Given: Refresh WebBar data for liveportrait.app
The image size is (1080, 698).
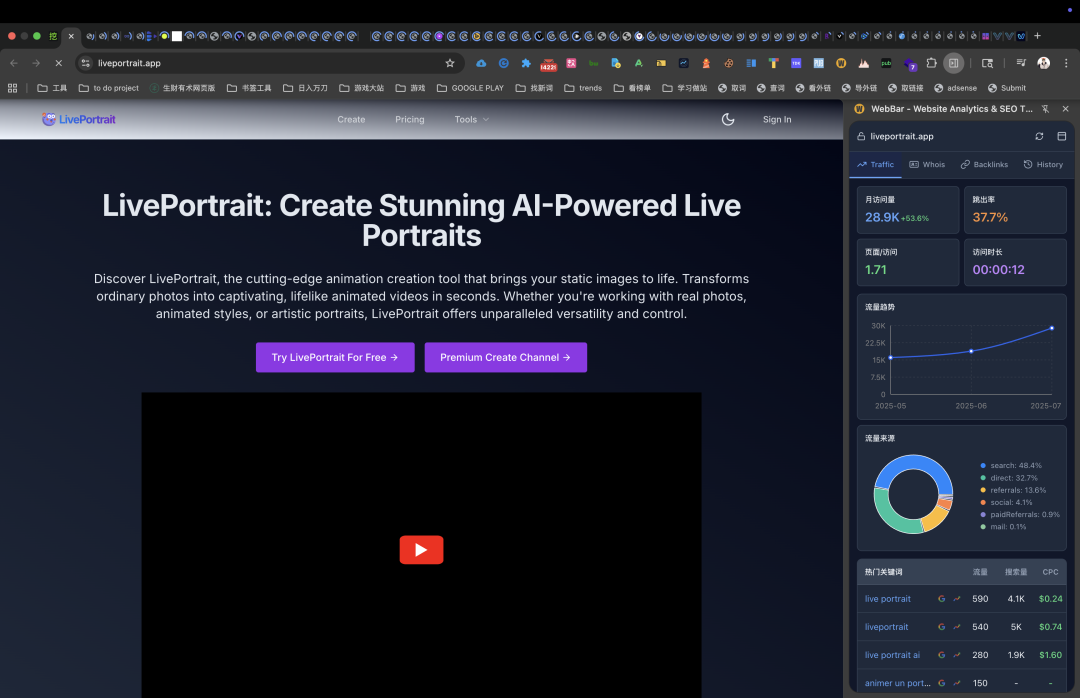Looking at the screenshot, I should pyautogui.click(x=1039, y=136).
